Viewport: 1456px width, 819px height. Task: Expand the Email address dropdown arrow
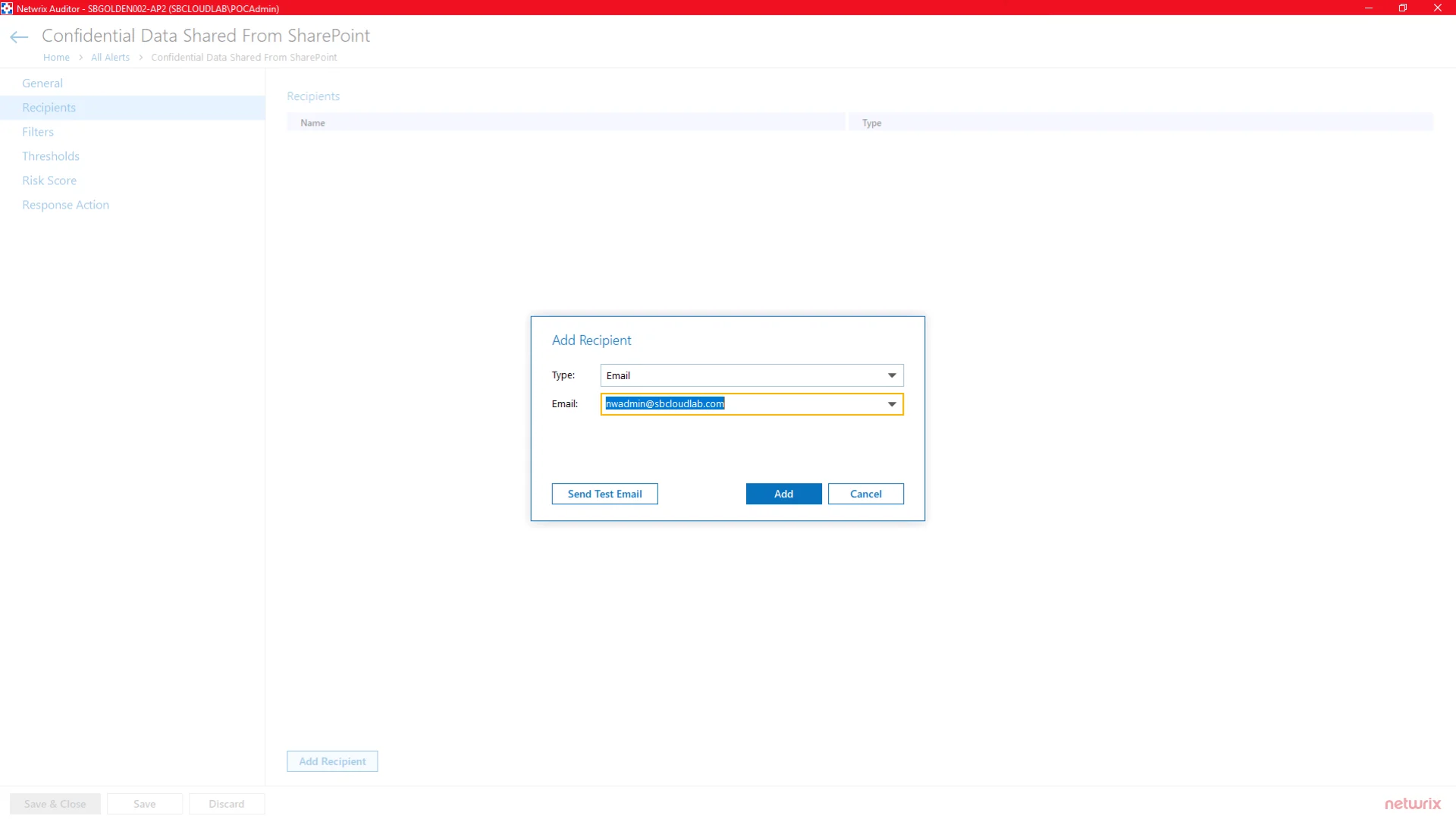click(x=892, y=404)
